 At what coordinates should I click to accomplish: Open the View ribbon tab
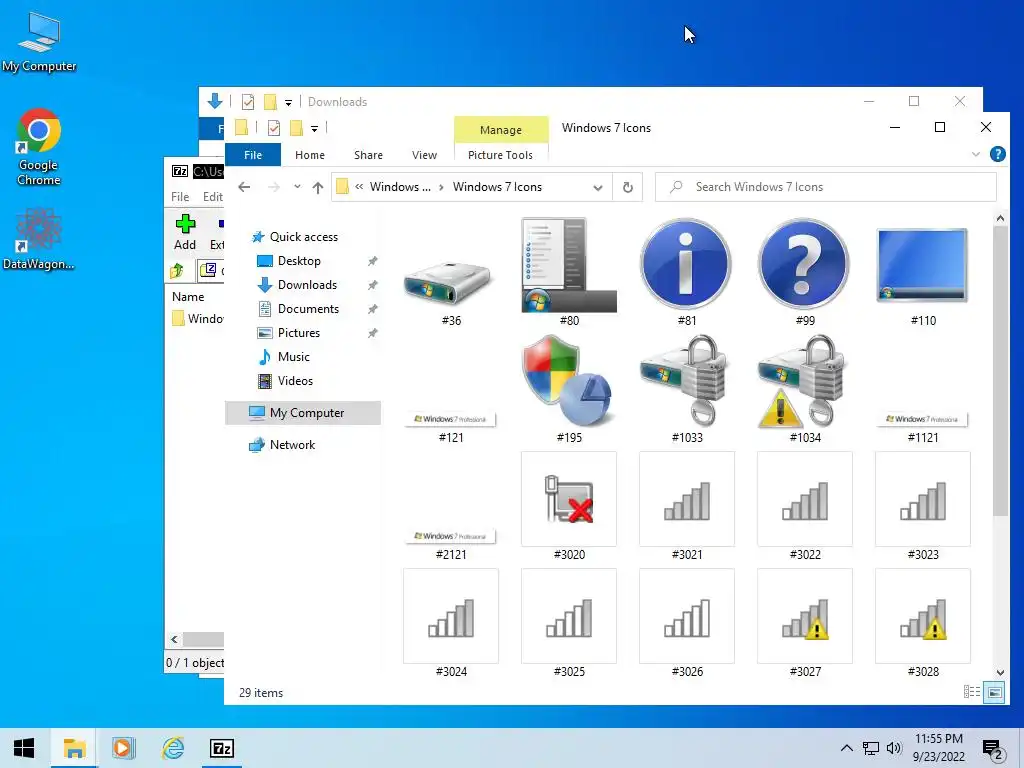click(x=424, y=155)
